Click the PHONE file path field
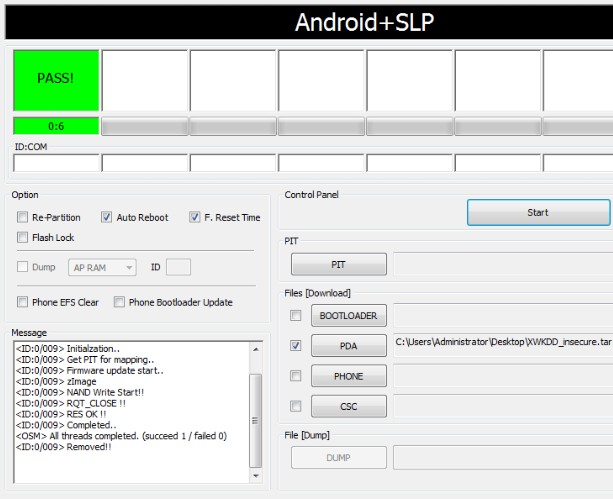The image size is (613, 499). tap(503, 376)
